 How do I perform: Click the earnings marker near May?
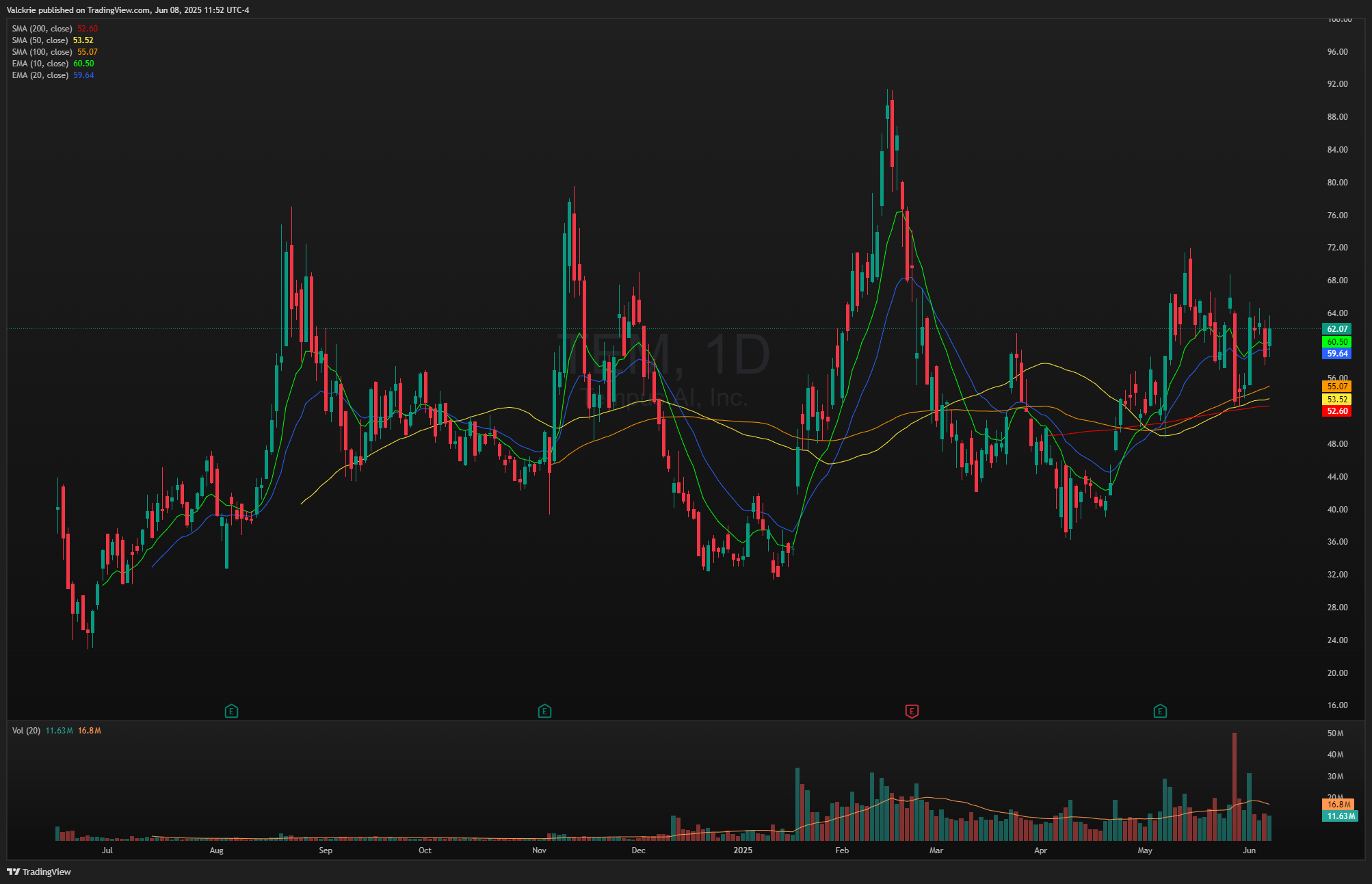(1160, 712)
